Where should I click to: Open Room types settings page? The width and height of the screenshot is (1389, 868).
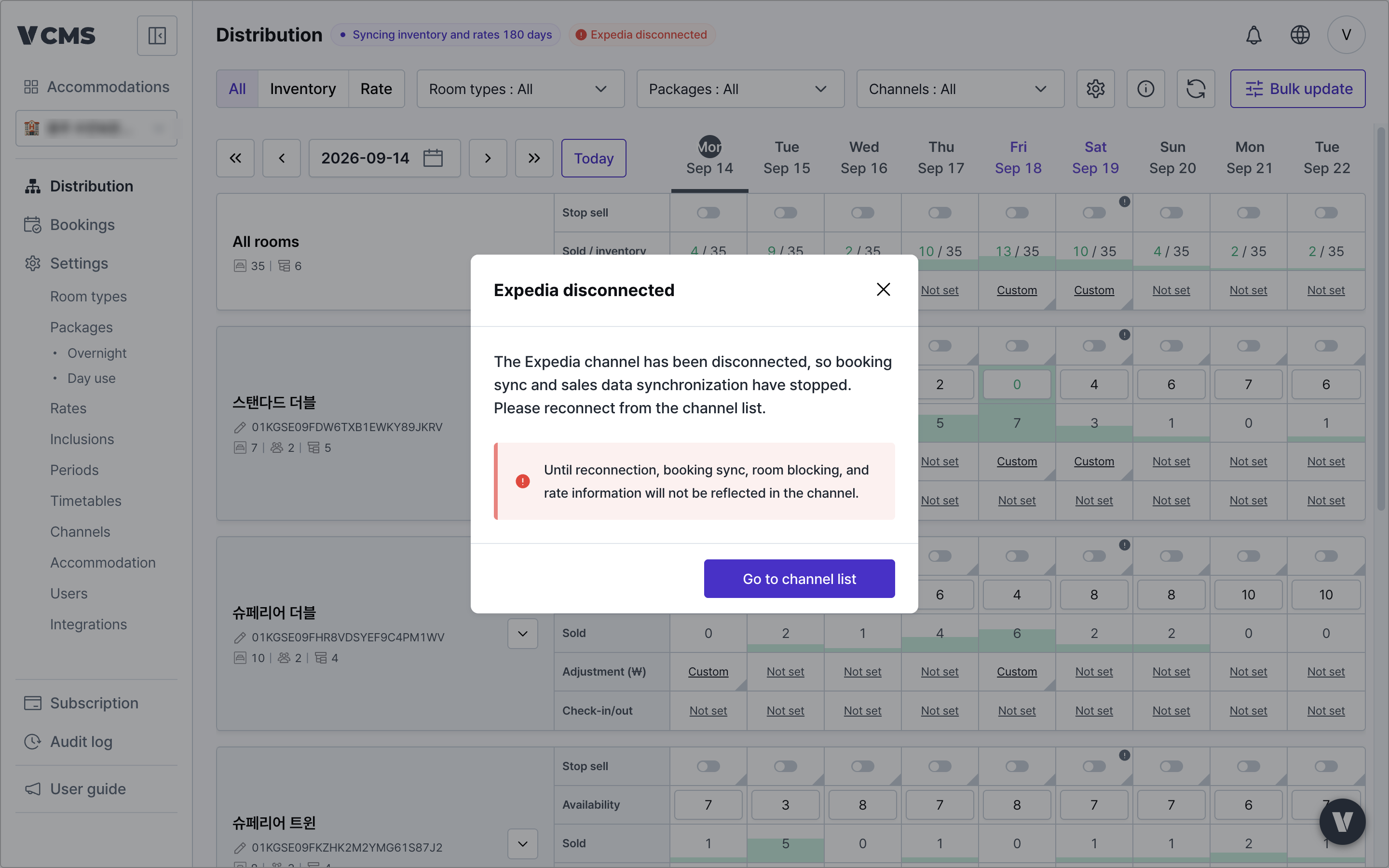click(x=88, y=297)
